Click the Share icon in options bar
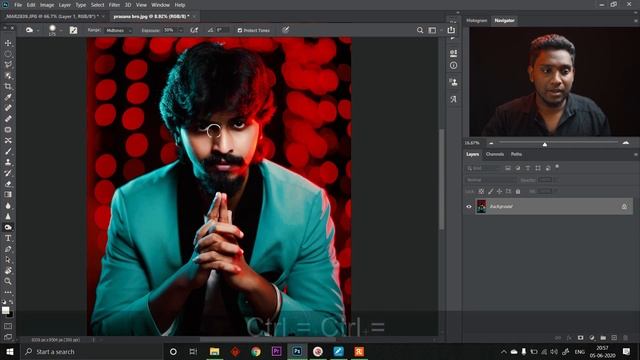 coord(451,30)
